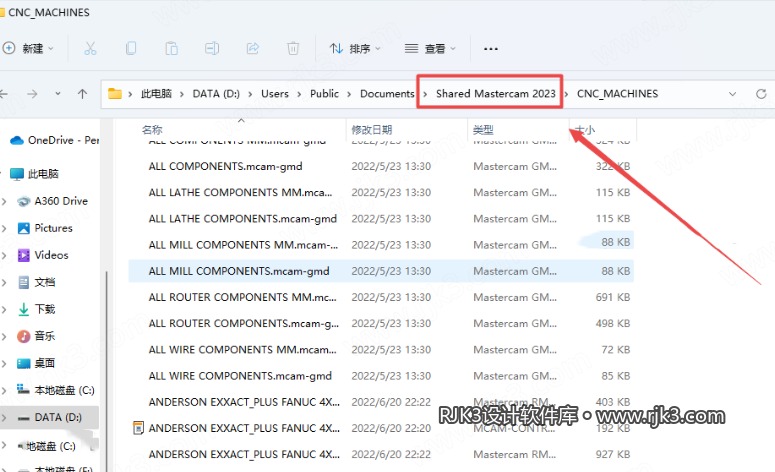Open OneDrive in the sidebar
This screenshot has width=775, height=472.
54,140
